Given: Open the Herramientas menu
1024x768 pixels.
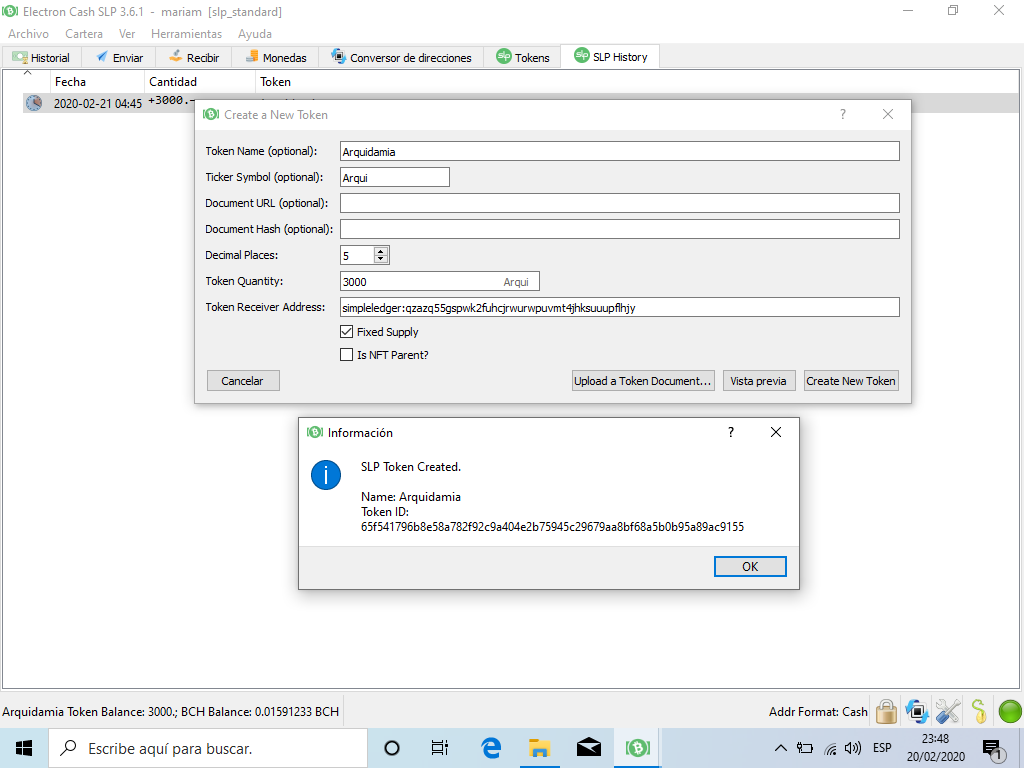Looking at the screenshot, I should pos(186,33).
